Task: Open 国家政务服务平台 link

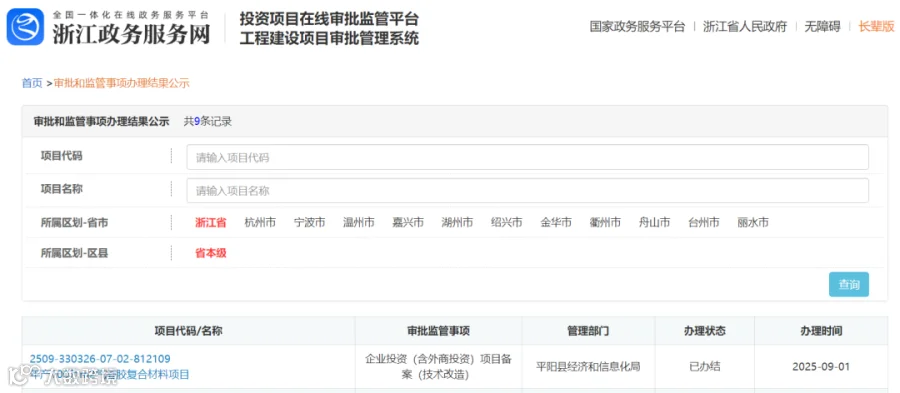Action: [637, 26]
